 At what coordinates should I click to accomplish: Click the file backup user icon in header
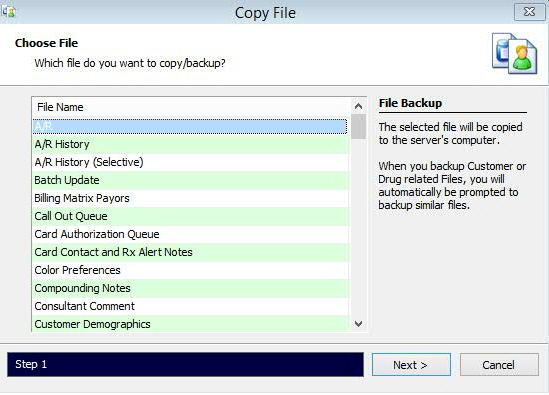(514, 54)
